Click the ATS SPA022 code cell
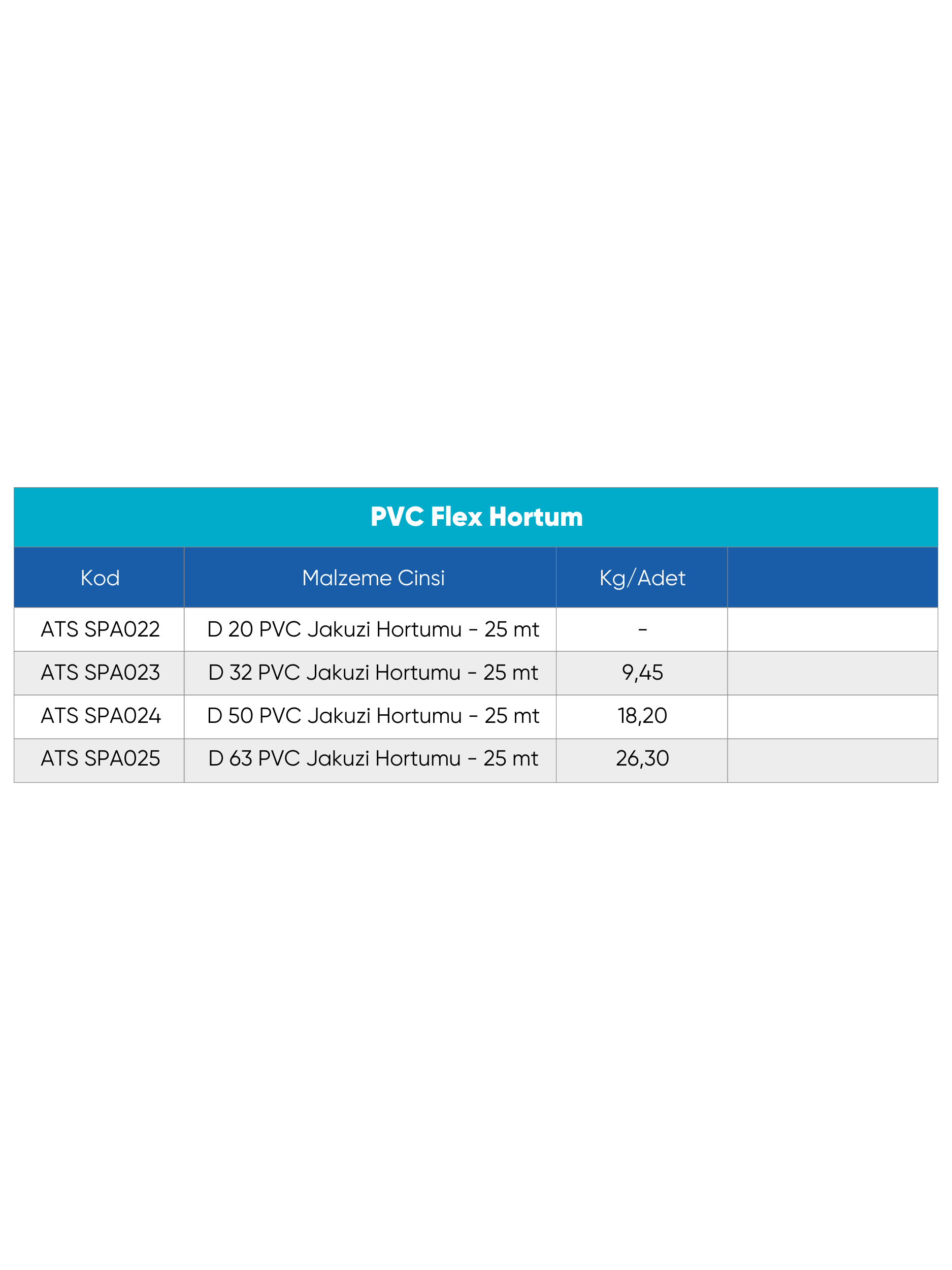The height and width of the screenshot is (1270, 952). [100, 629]
